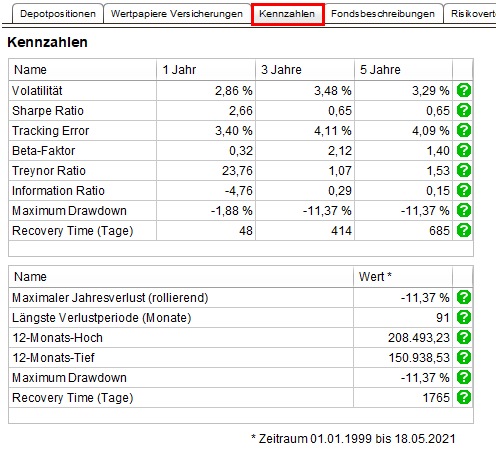Click Recovery Time value 1765
496x449 pixels.
tap(436, 398)
